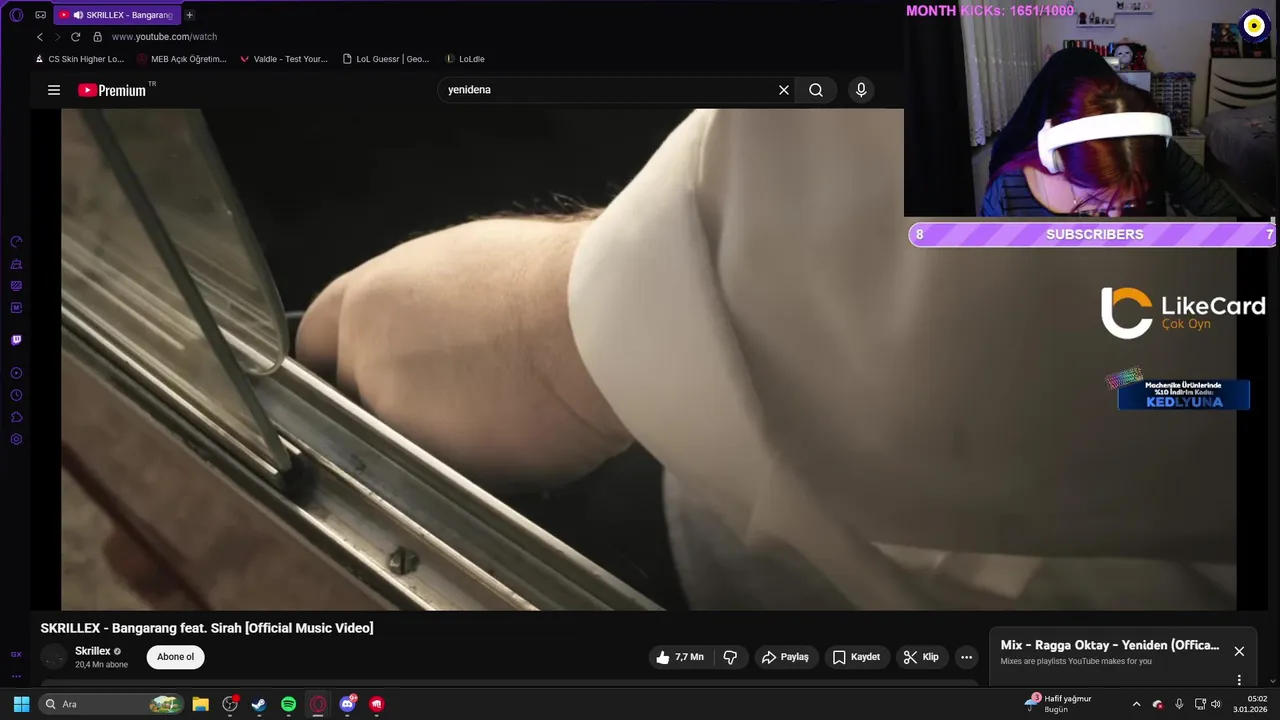
Task: Go to YouTube Premium home logo
Action: pyautogui.click(x=112, y=90)
